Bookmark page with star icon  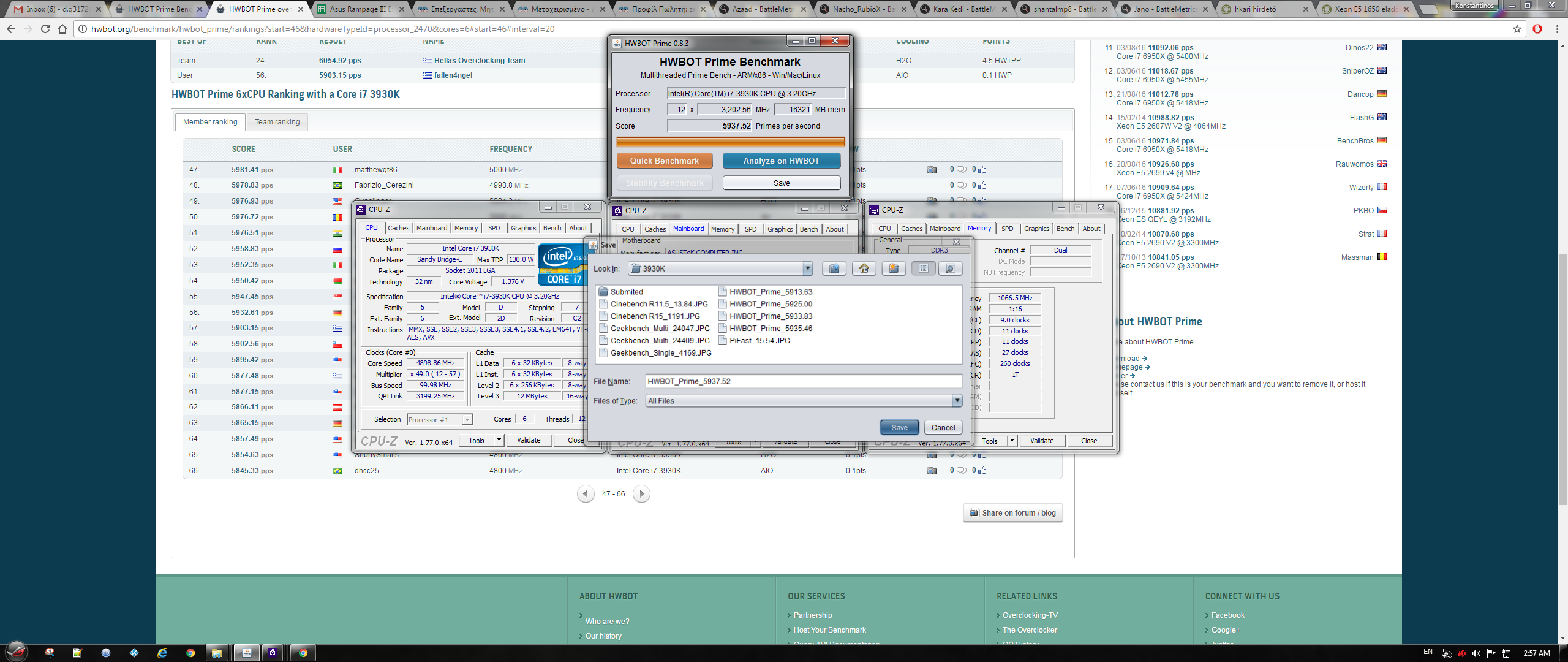[x=1517, y=29]
